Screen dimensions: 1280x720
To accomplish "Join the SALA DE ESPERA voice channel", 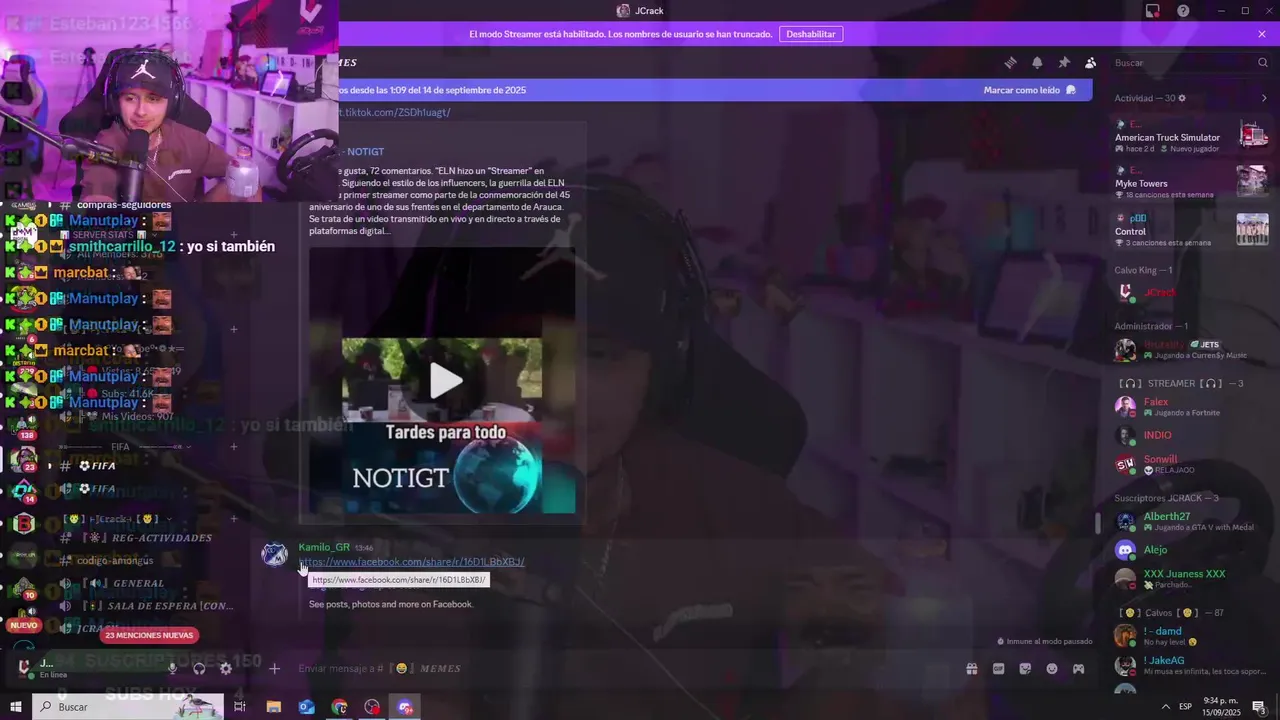I will pyautogui.click(x=148, y=606).
